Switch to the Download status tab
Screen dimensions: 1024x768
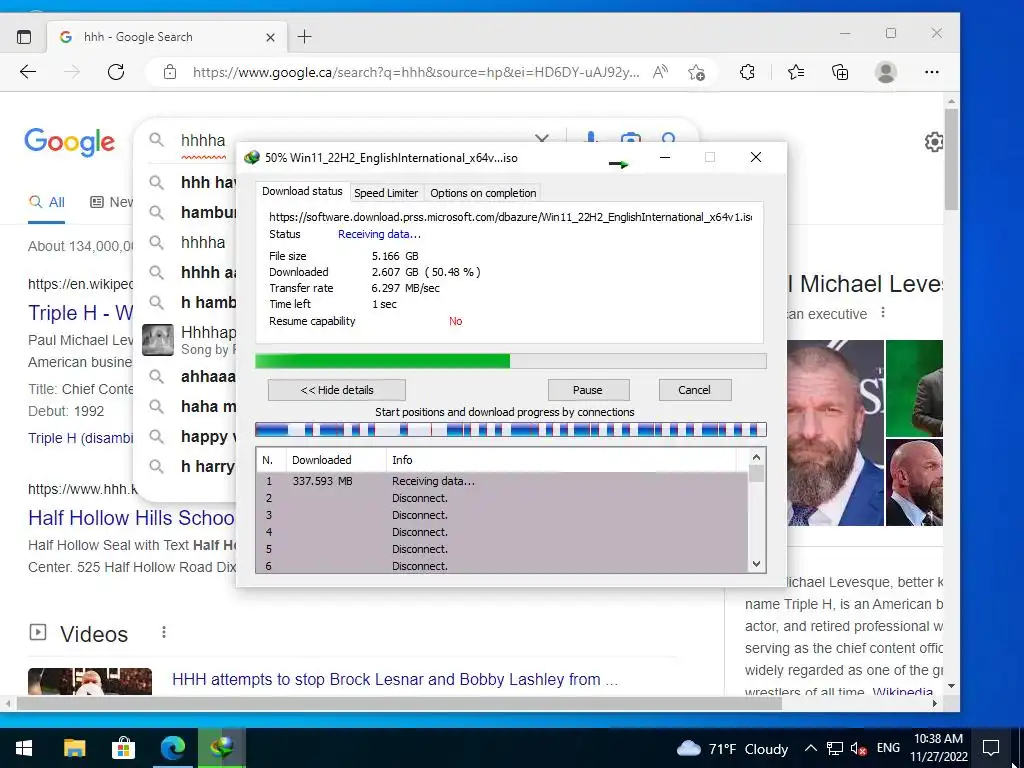[302, 191]
